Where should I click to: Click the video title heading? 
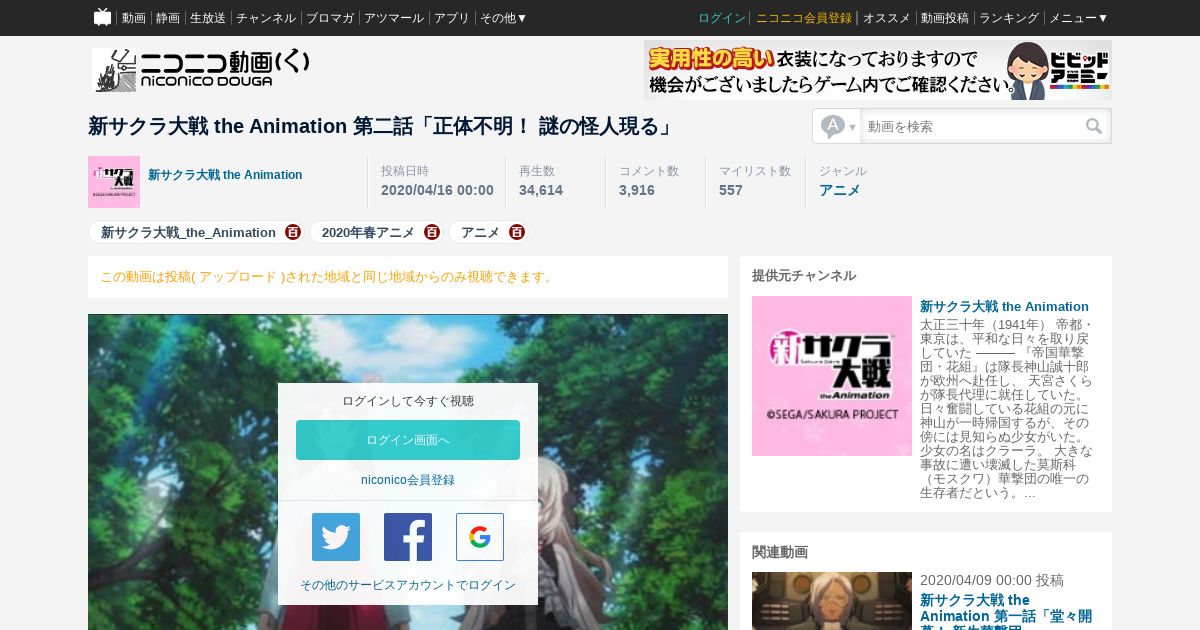coord(381,126)
